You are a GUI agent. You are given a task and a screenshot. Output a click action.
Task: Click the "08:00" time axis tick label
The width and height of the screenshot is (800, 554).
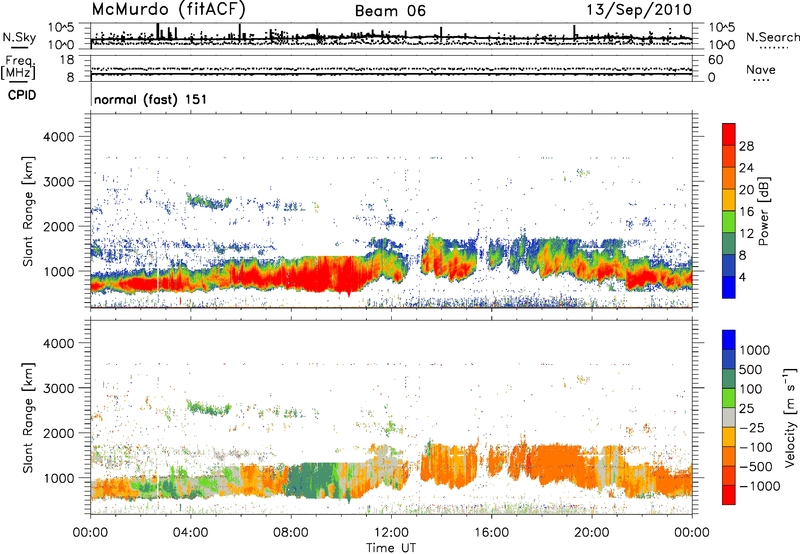point(291,533)
